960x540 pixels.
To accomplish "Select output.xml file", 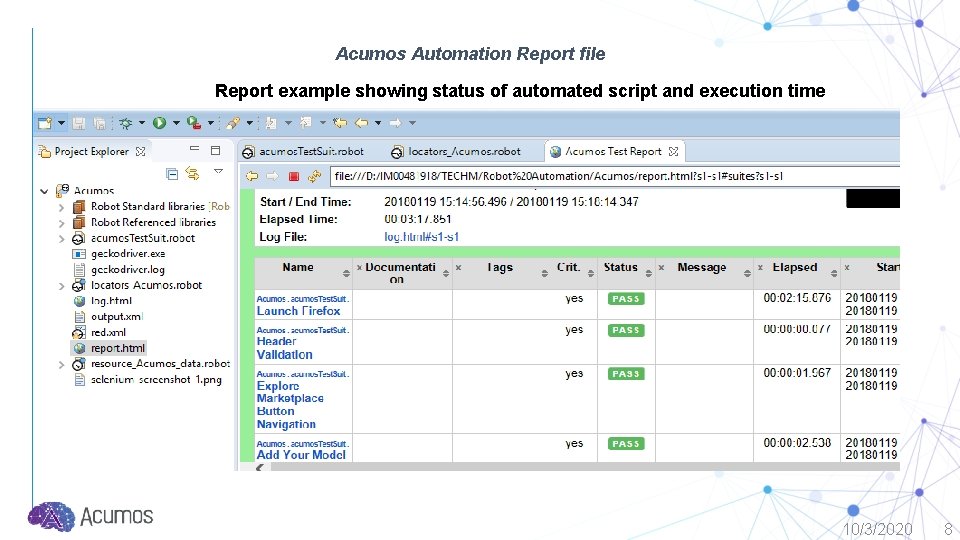I will [116, 317].
